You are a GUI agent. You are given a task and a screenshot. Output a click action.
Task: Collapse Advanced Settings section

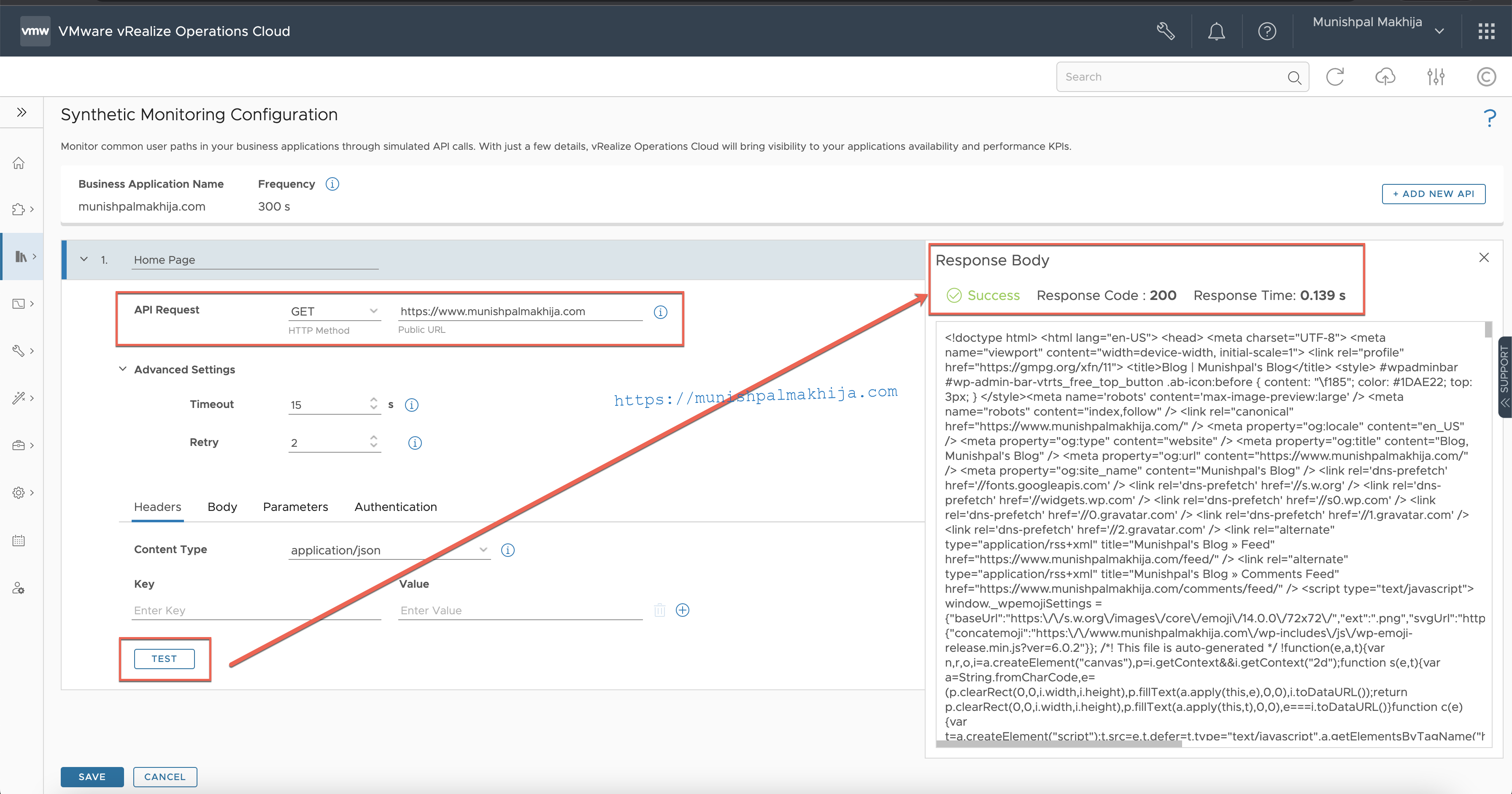[123, 369]
